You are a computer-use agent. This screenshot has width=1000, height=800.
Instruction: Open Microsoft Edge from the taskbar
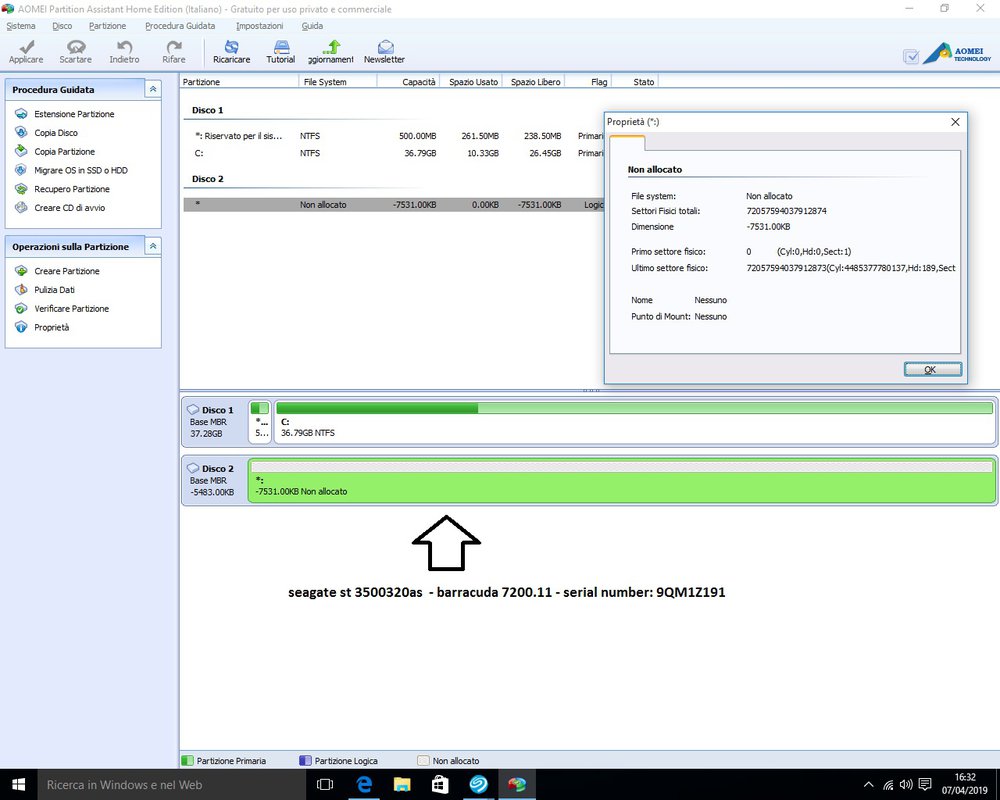(365, 785)
